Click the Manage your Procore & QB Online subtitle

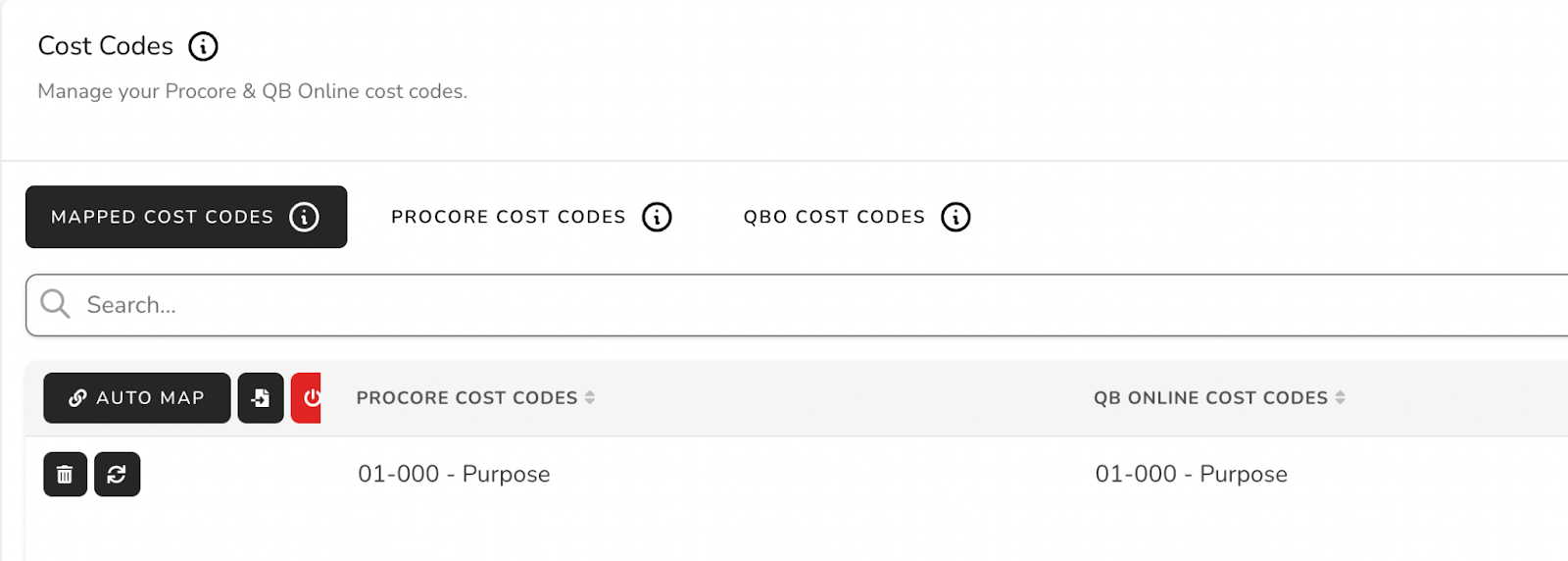253,91
